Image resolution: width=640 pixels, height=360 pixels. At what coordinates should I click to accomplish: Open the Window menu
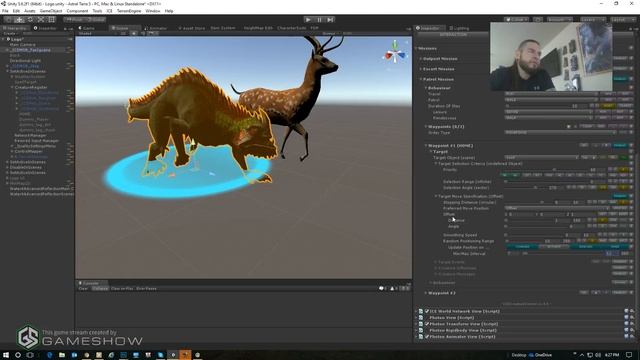[x=153, y=11]
